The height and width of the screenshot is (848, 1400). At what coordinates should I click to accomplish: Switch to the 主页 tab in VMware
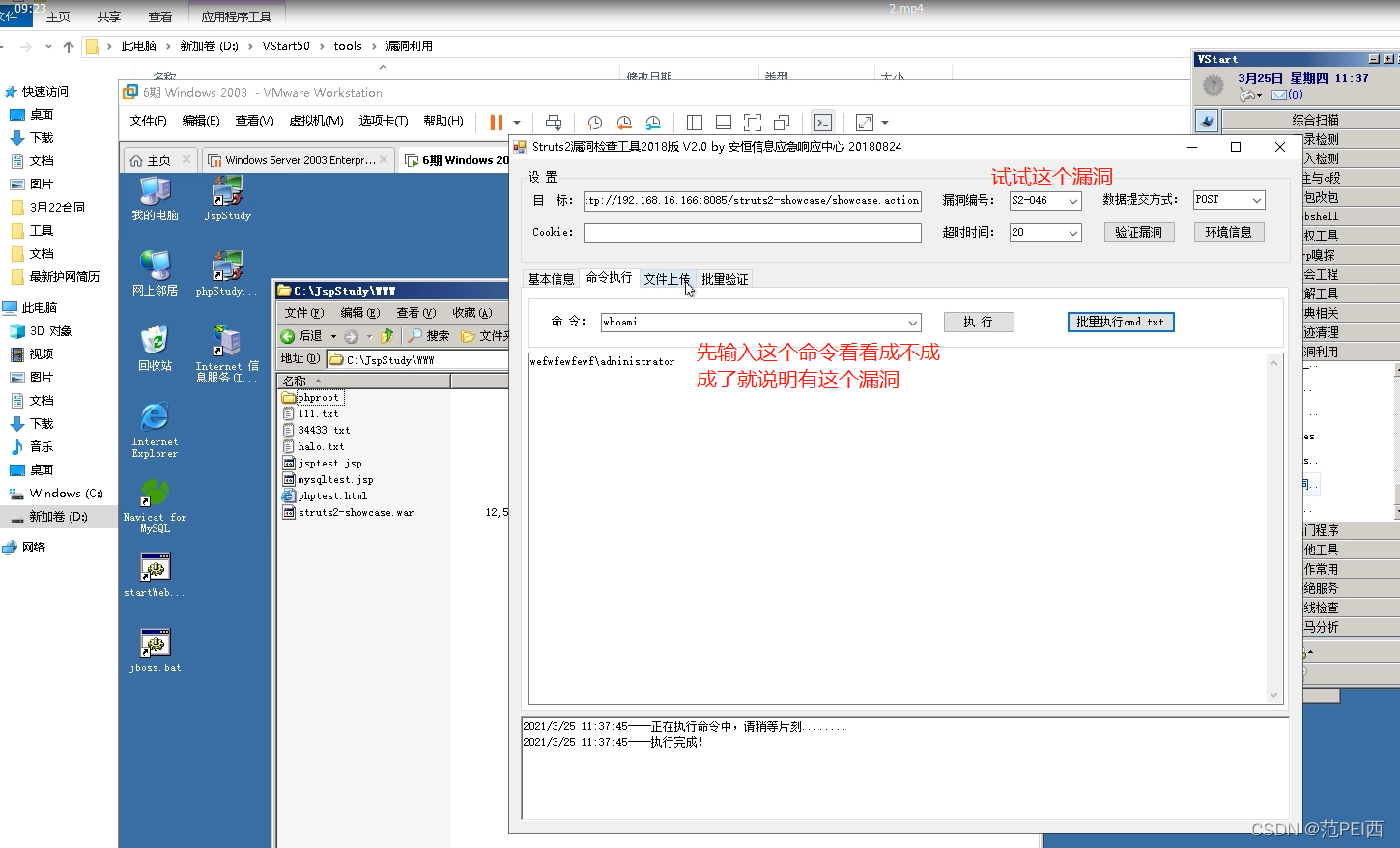[159, 160]
